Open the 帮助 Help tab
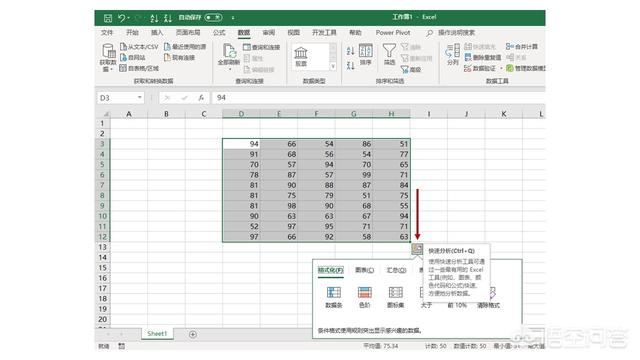Screen dimensions: 640x360 (x=355, y=33)
